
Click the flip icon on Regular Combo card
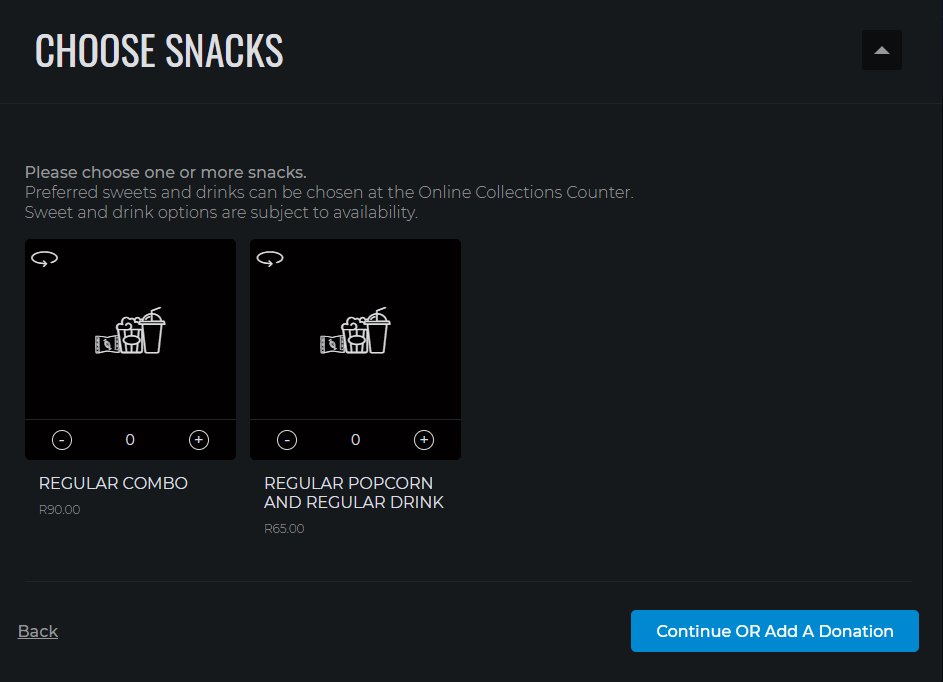click(45, 259)
